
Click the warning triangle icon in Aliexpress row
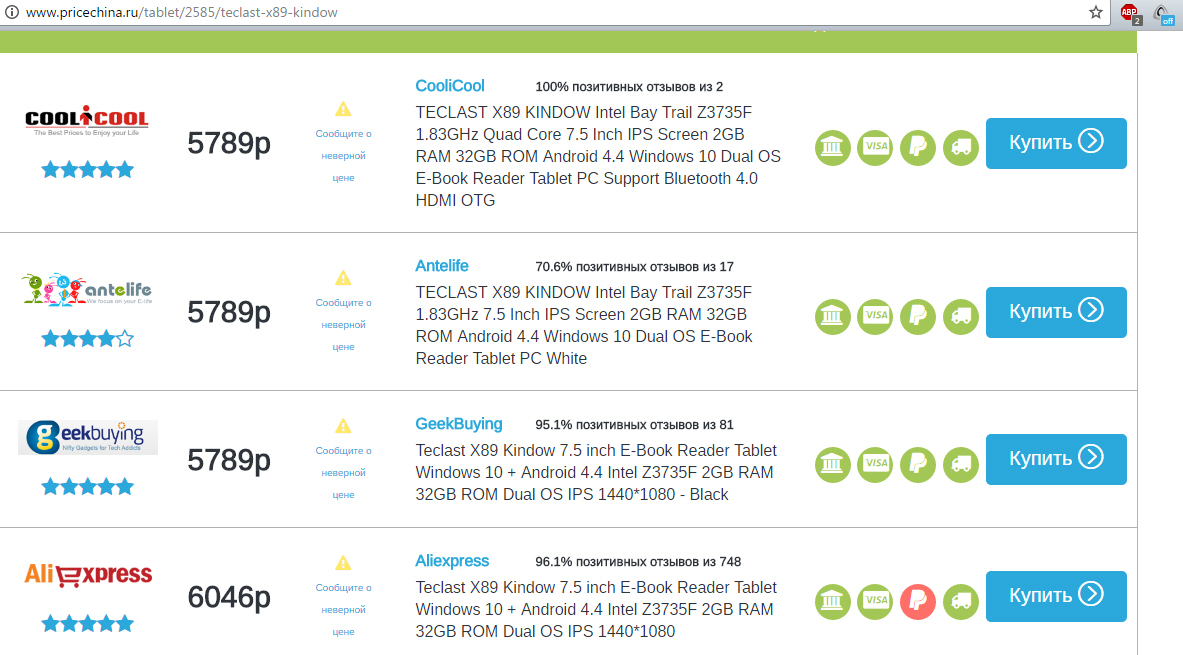pos(343,564)
